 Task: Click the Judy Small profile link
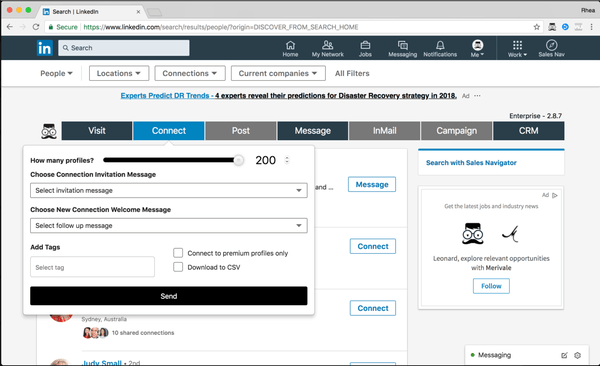102,362
